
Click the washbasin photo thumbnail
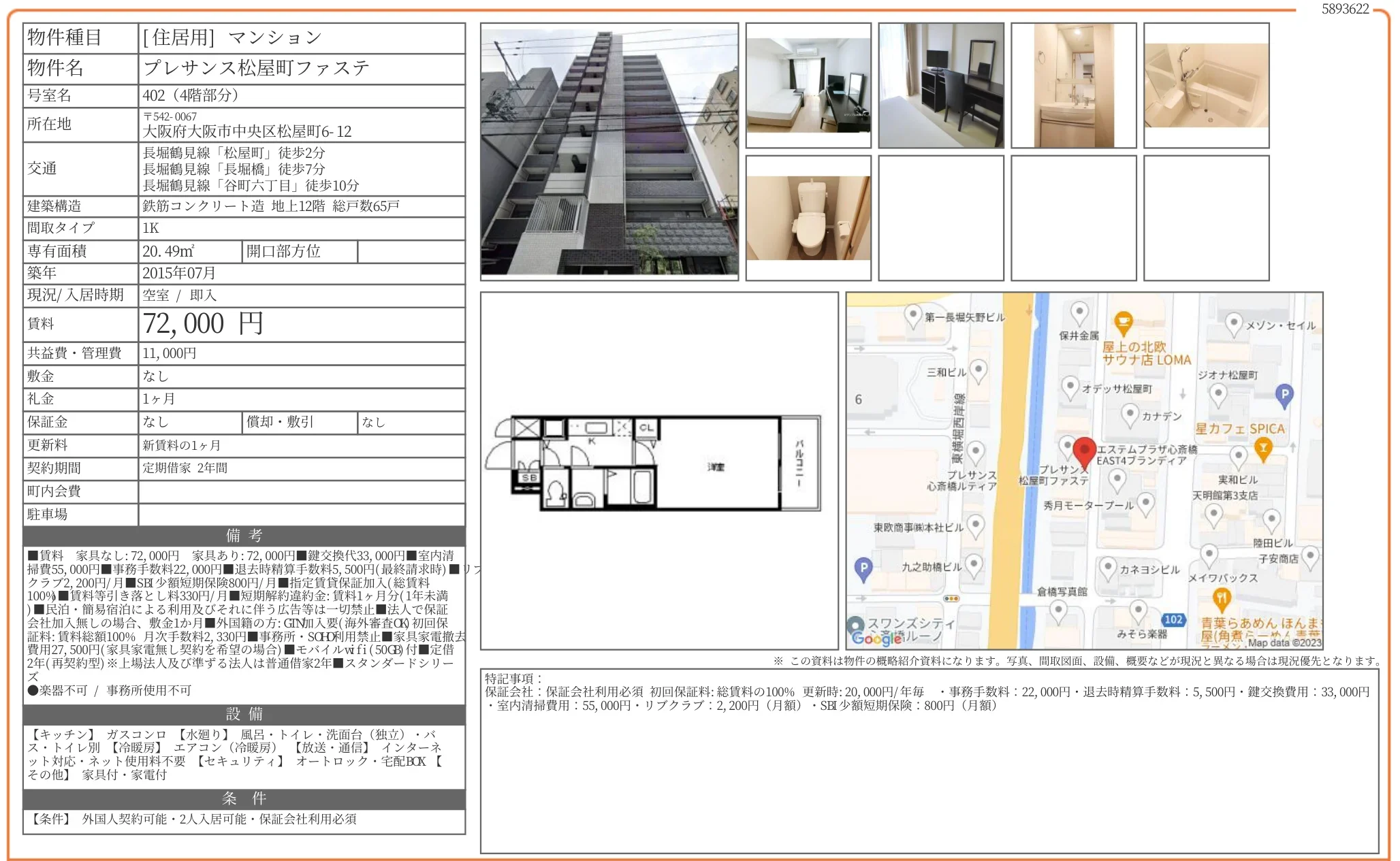(1075, 85)
